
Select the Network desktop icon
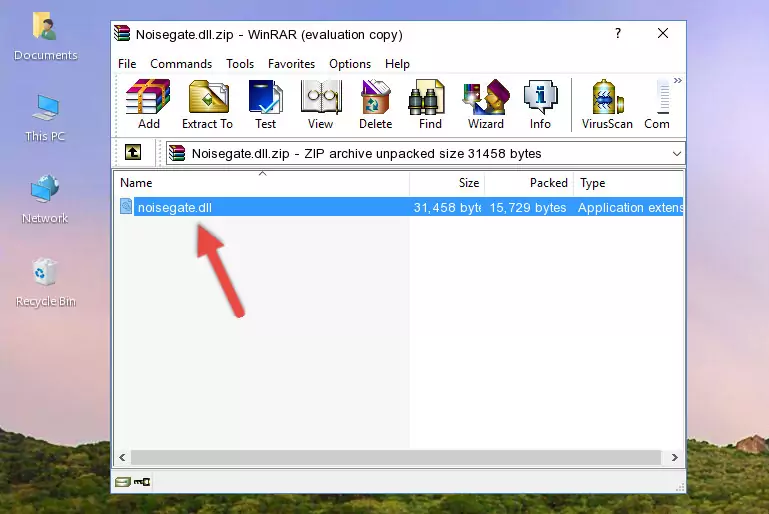coord(45,200)
